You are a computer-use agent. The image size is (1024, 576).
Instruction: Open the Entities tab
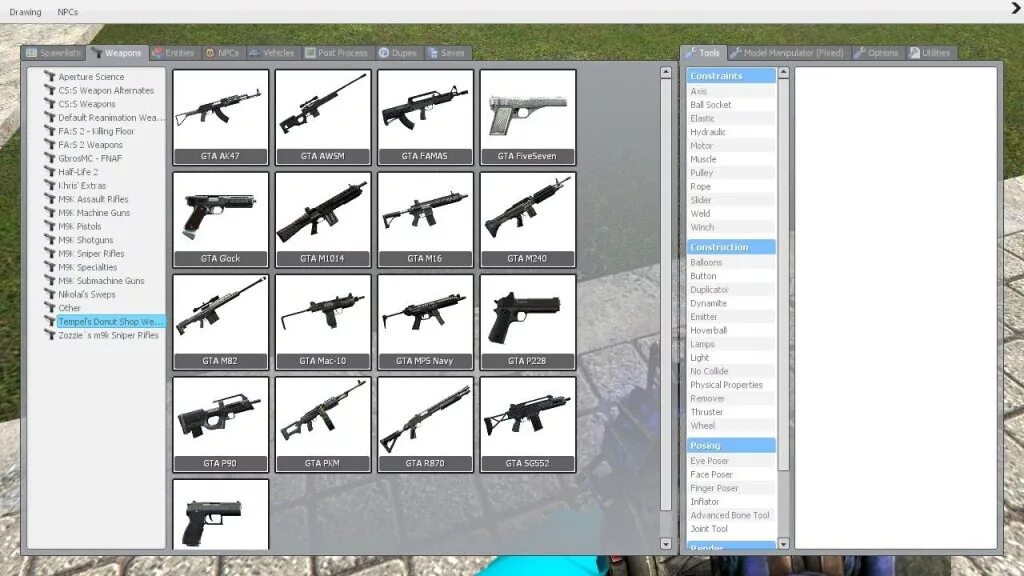(174, 53)
